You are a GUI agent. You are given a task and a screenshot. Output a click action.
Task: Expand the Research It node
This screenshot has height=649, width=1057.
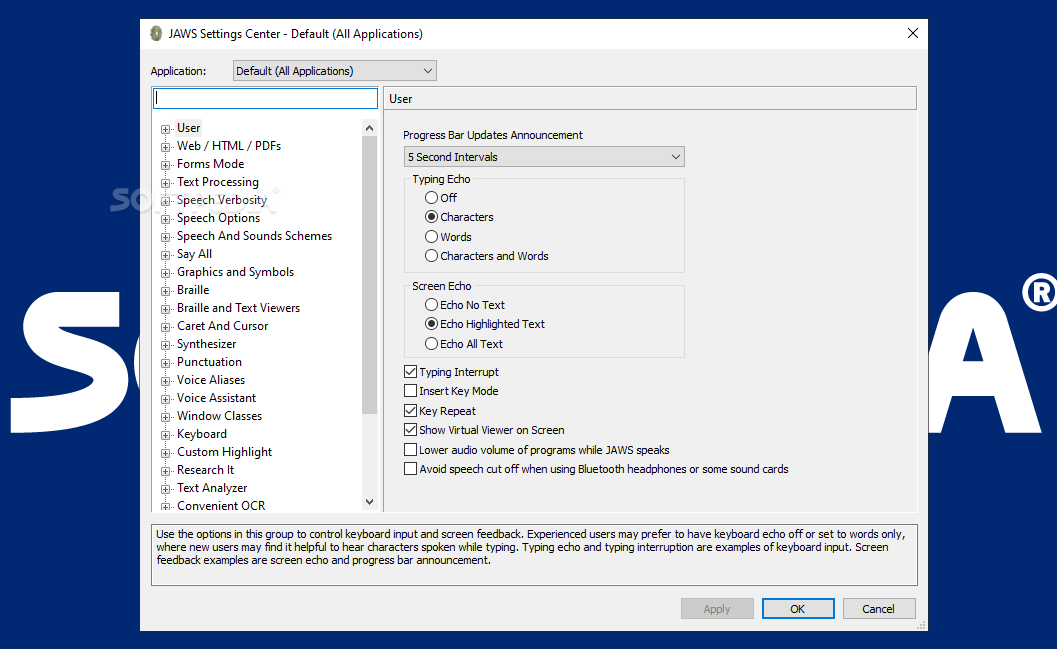pyautogui.click(x=165, y=471)
